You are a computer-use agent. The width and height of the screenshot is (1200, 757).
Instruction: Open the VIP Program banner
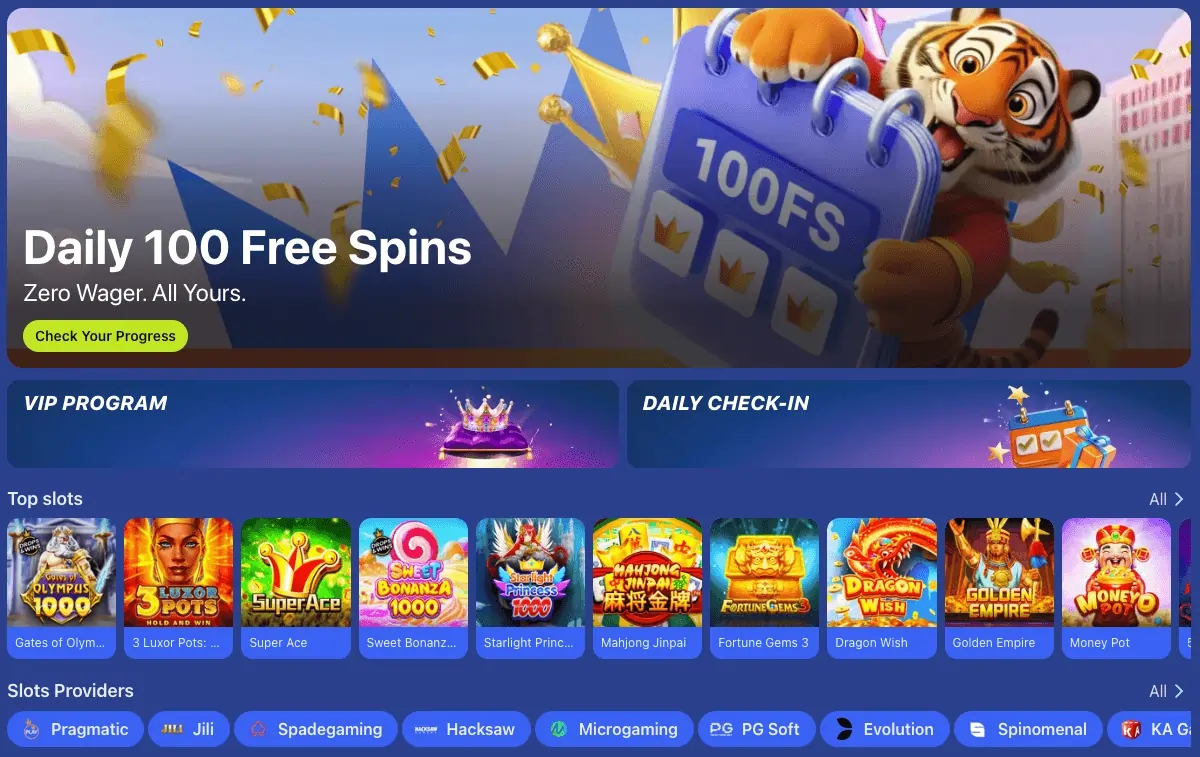click(x=313, y=424)
